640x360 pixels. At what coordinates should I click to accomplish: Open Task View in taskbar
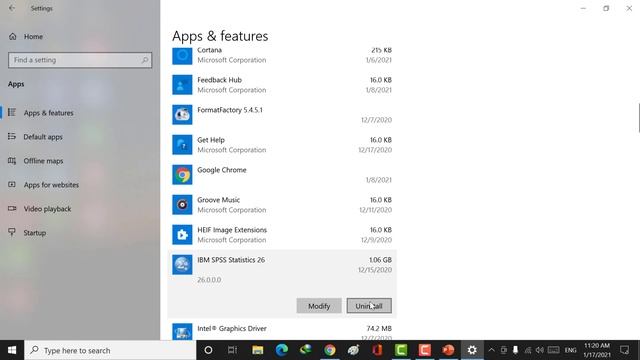(x=232, y=350)
